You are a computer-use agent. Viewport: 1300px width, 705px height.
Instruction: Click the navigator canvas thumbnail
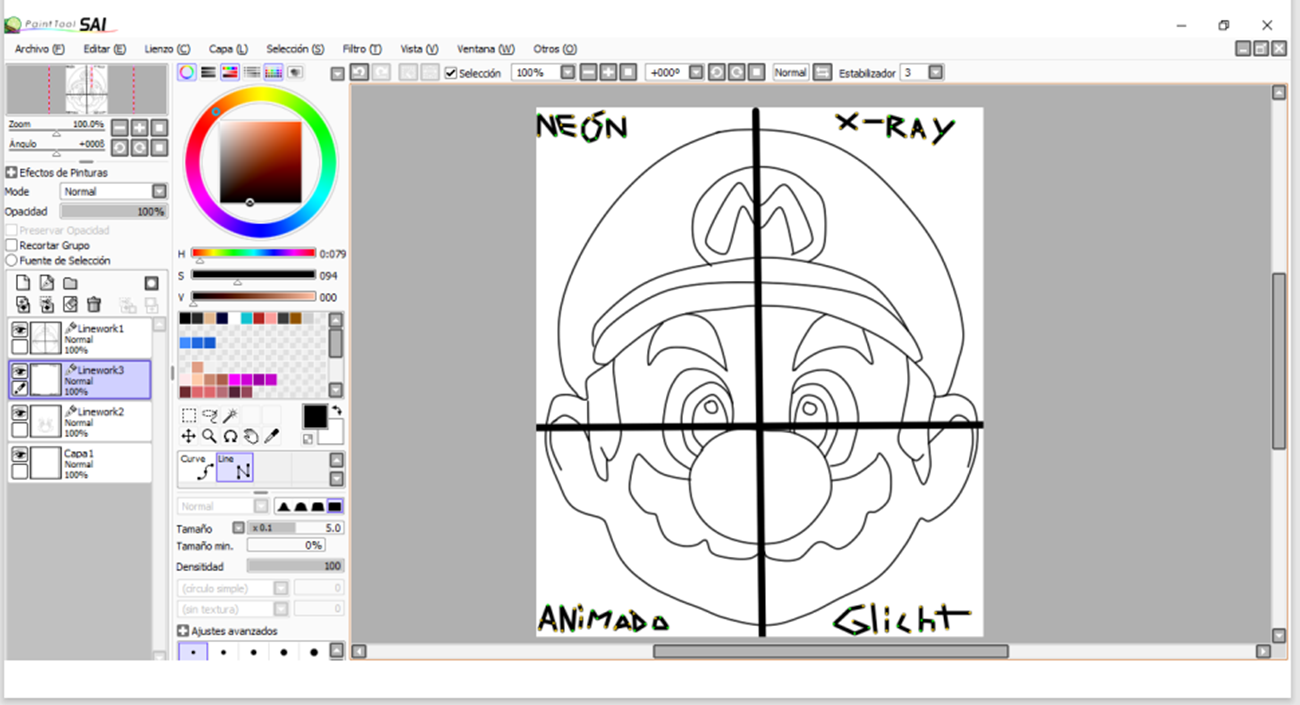click(87, 90)
